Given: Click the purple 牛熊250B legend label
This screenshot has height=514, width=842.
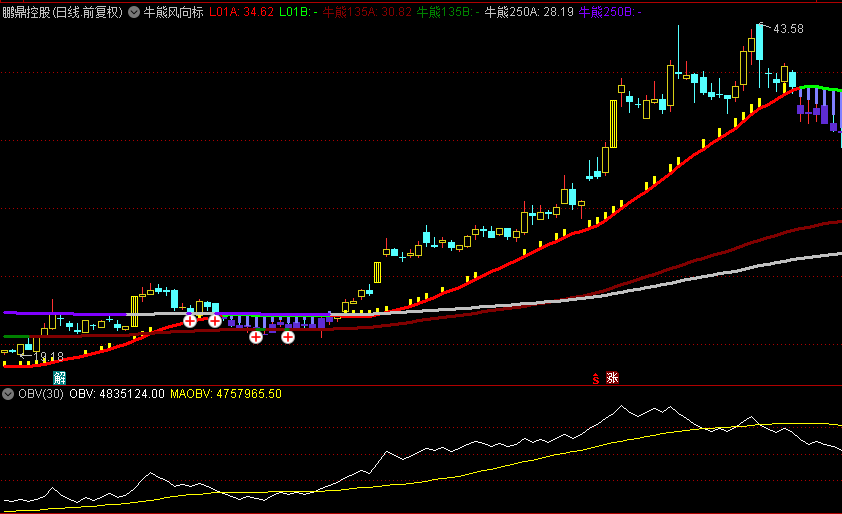Looking at the screenshot, I should 610,12.
